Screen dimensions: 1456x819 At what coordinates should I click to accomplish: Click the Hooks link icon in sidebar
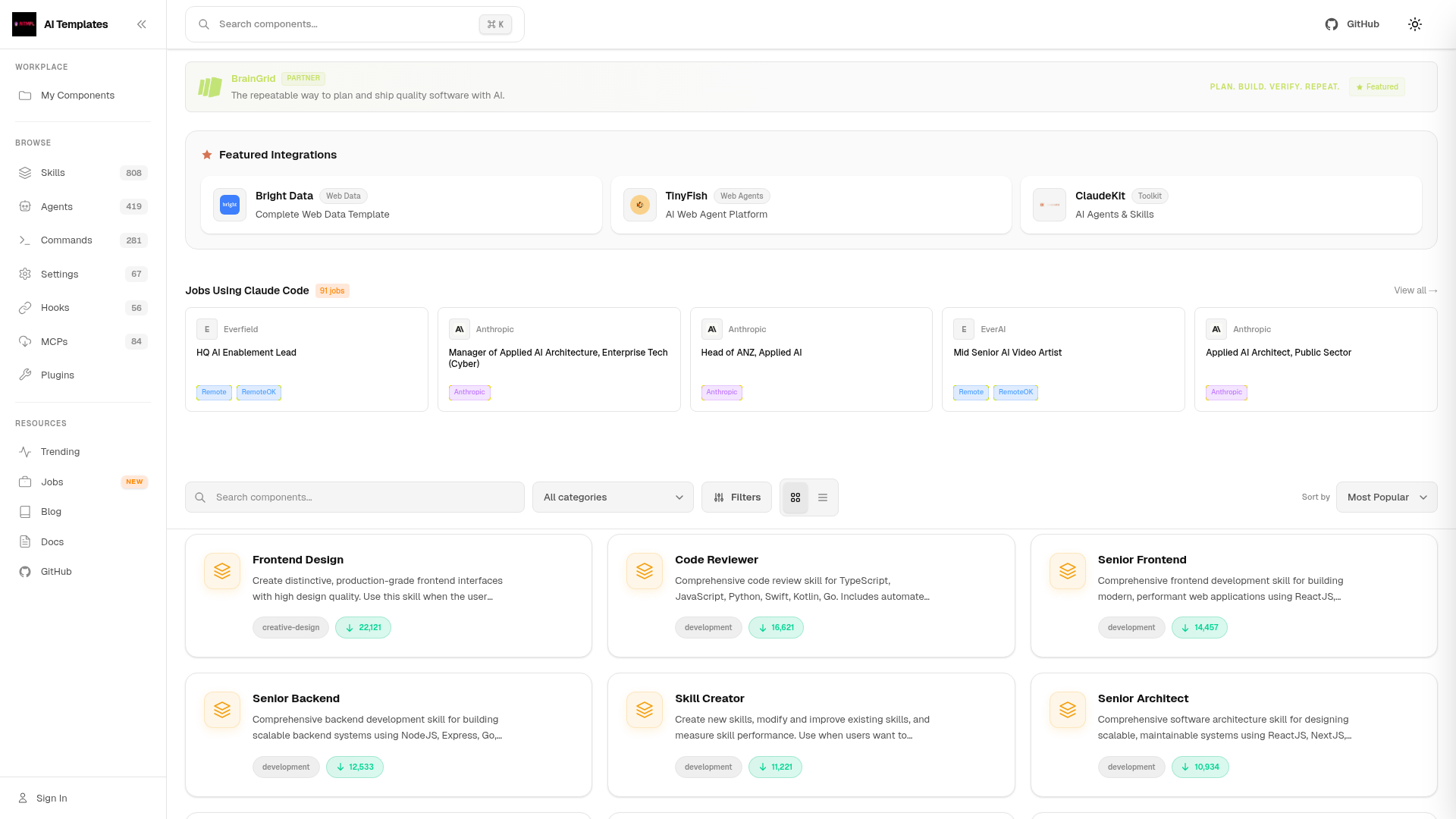click(x=25, y=308)
